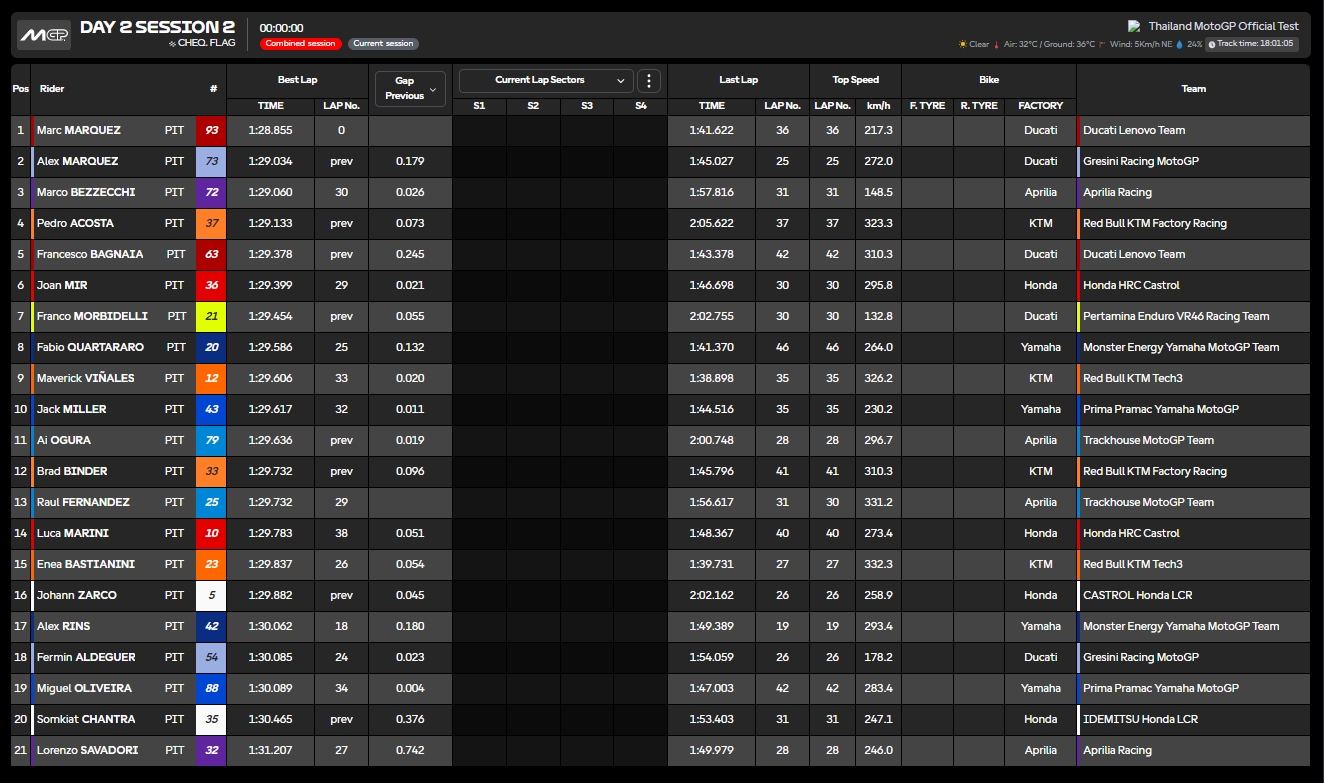Select rider Fabio QUARTARARO
1324x783 pixels.
point(90,347)
